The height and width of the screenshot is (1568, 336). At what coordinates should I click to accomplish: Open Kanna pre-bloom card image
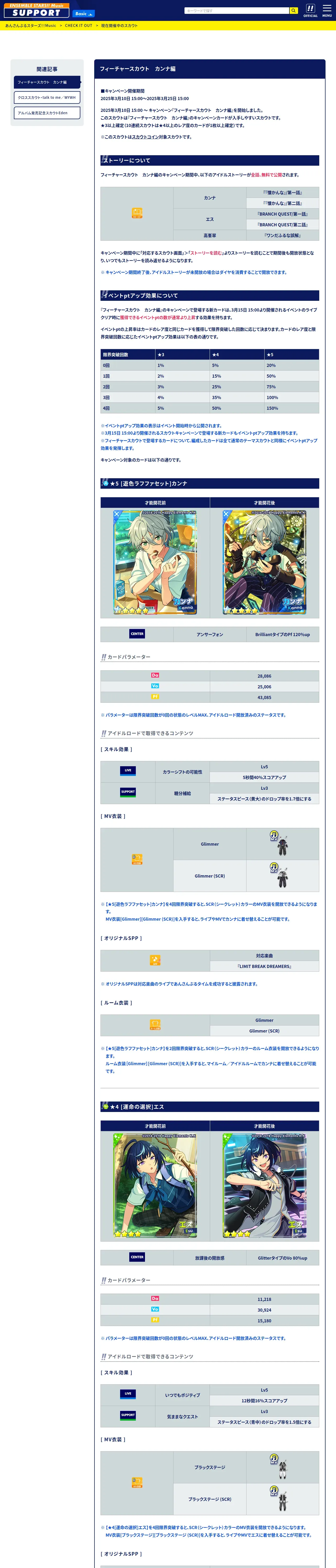tap(155, 562)
